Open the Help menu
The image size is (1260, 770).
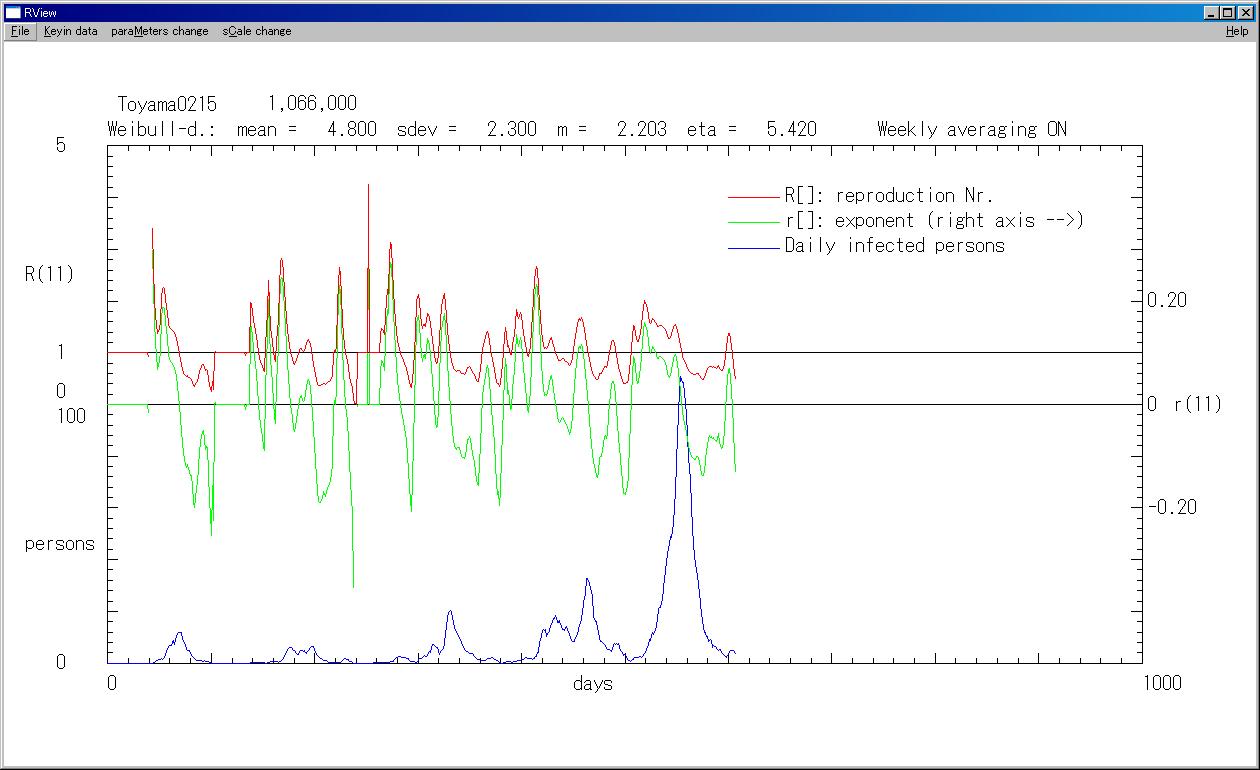point(1237,31)
